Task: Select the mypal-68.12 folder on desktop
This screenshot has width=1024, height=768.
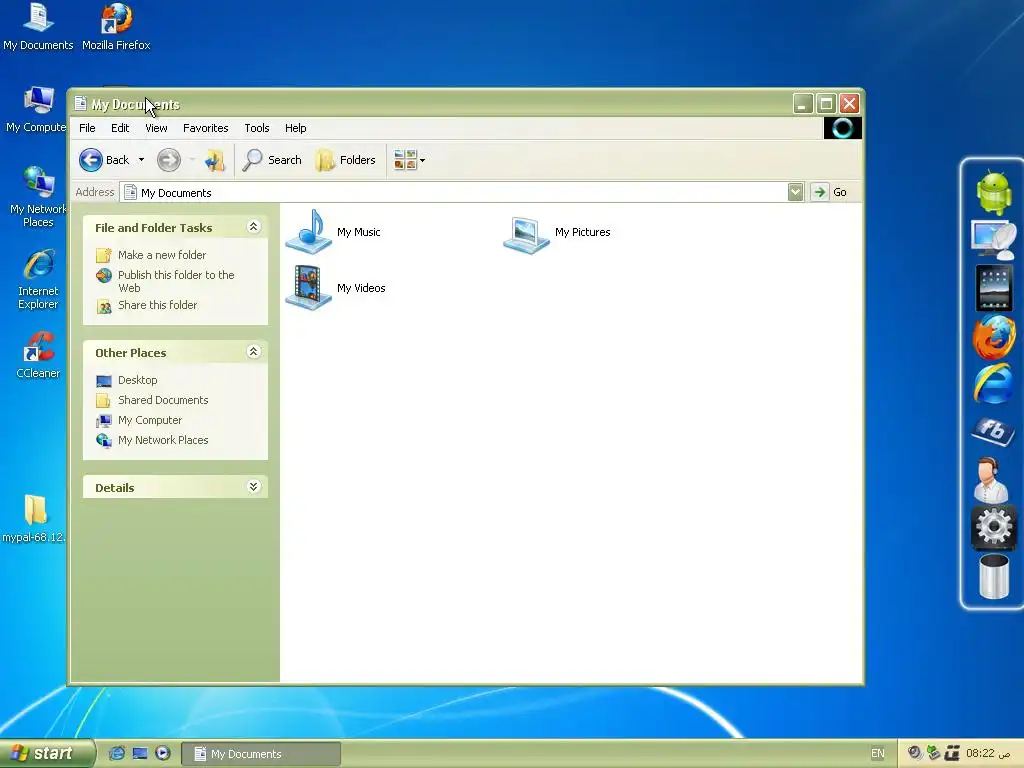Action: 34,519
